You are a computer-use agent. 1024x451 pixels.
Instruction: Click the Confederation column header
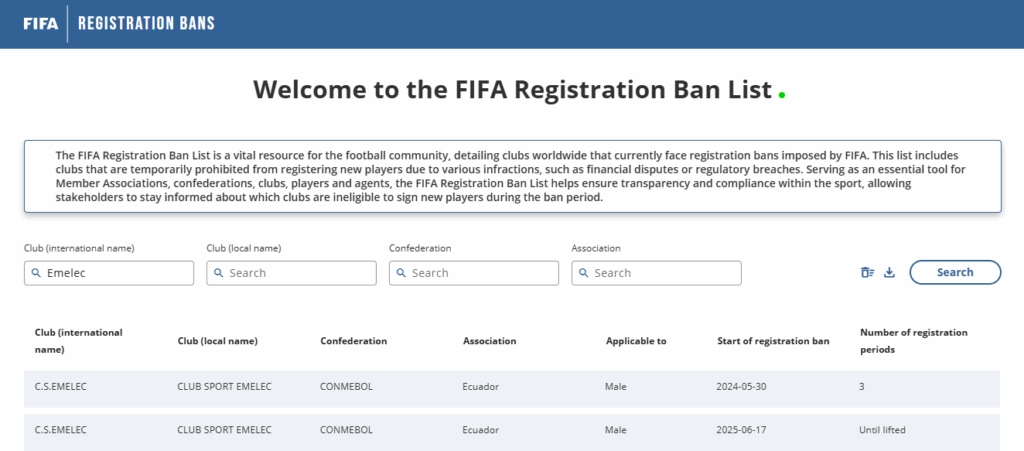click(x=353, y=341)
